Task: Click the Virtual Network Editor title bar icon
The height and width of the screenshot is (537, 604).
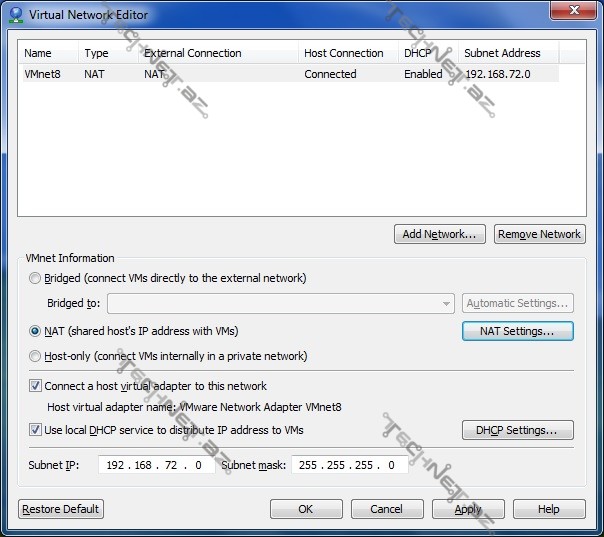Action: point(16,15)
